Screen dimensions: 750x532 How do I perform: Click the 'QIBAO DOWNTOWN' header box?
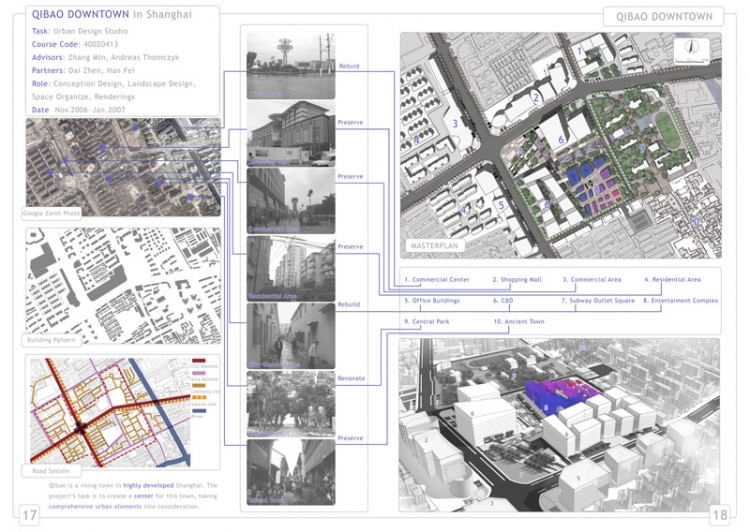point(664,17)
